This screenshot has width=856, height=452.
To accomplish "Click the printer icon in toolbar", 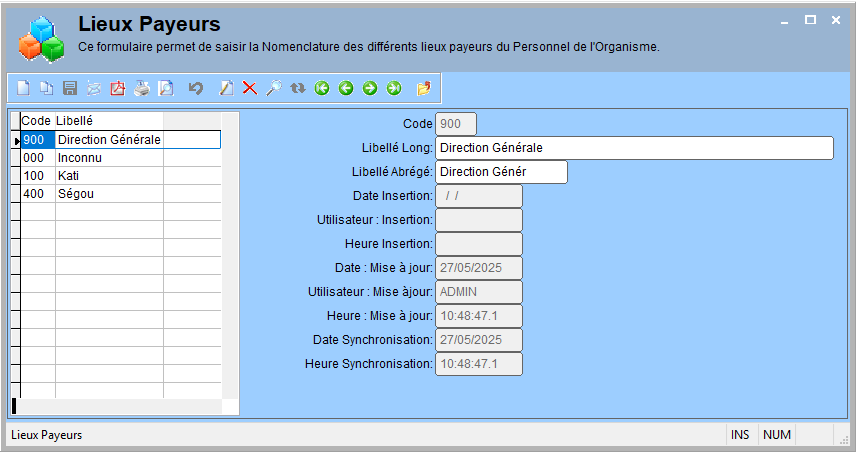I will point(142,88).
